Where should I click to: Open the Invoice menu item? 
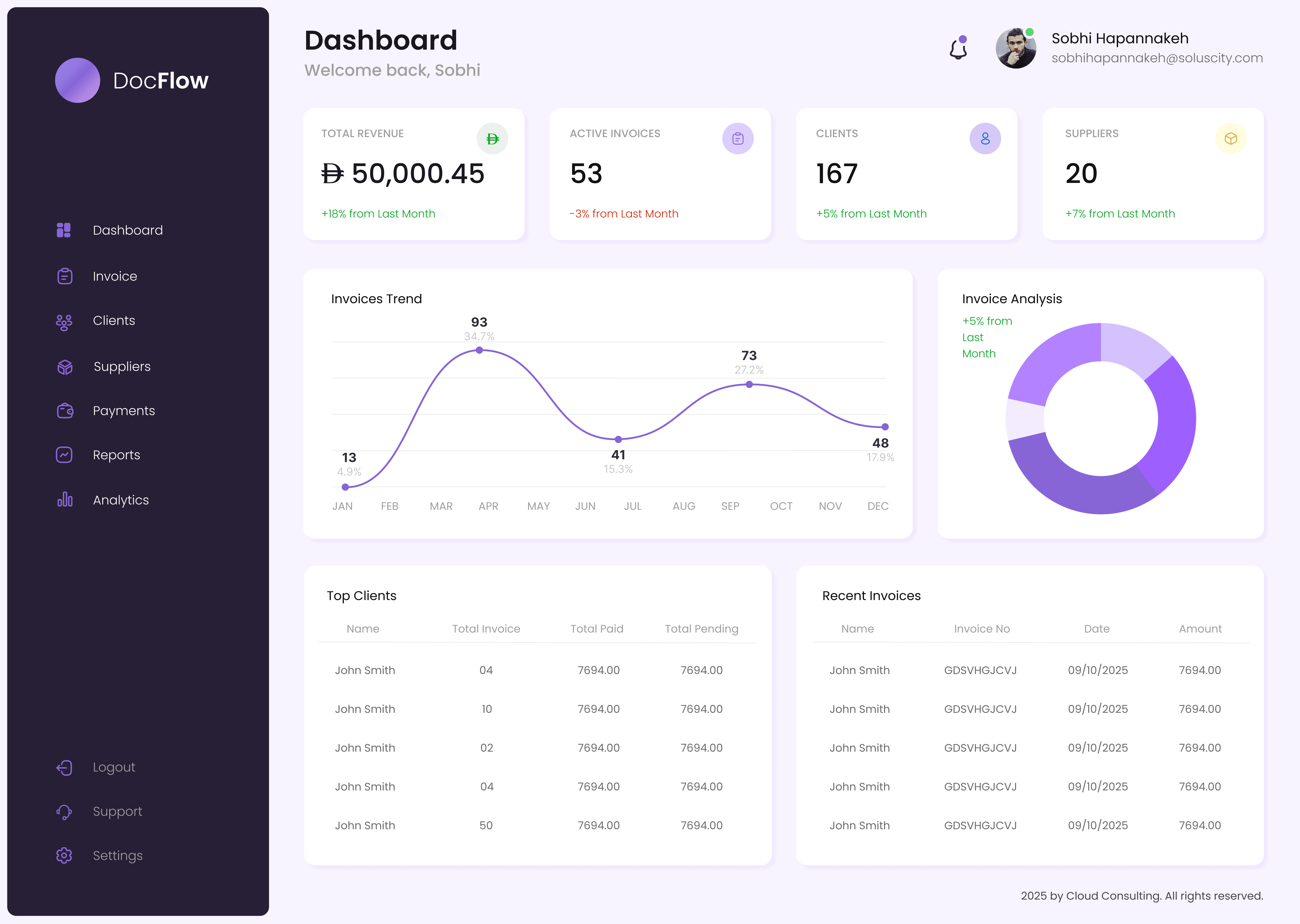click(114, 277)
